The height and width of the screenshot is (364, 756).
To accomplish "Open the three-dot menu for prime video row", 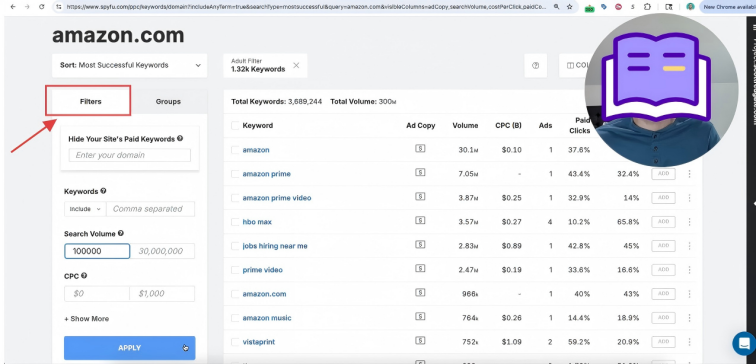I will click(689, 270).
